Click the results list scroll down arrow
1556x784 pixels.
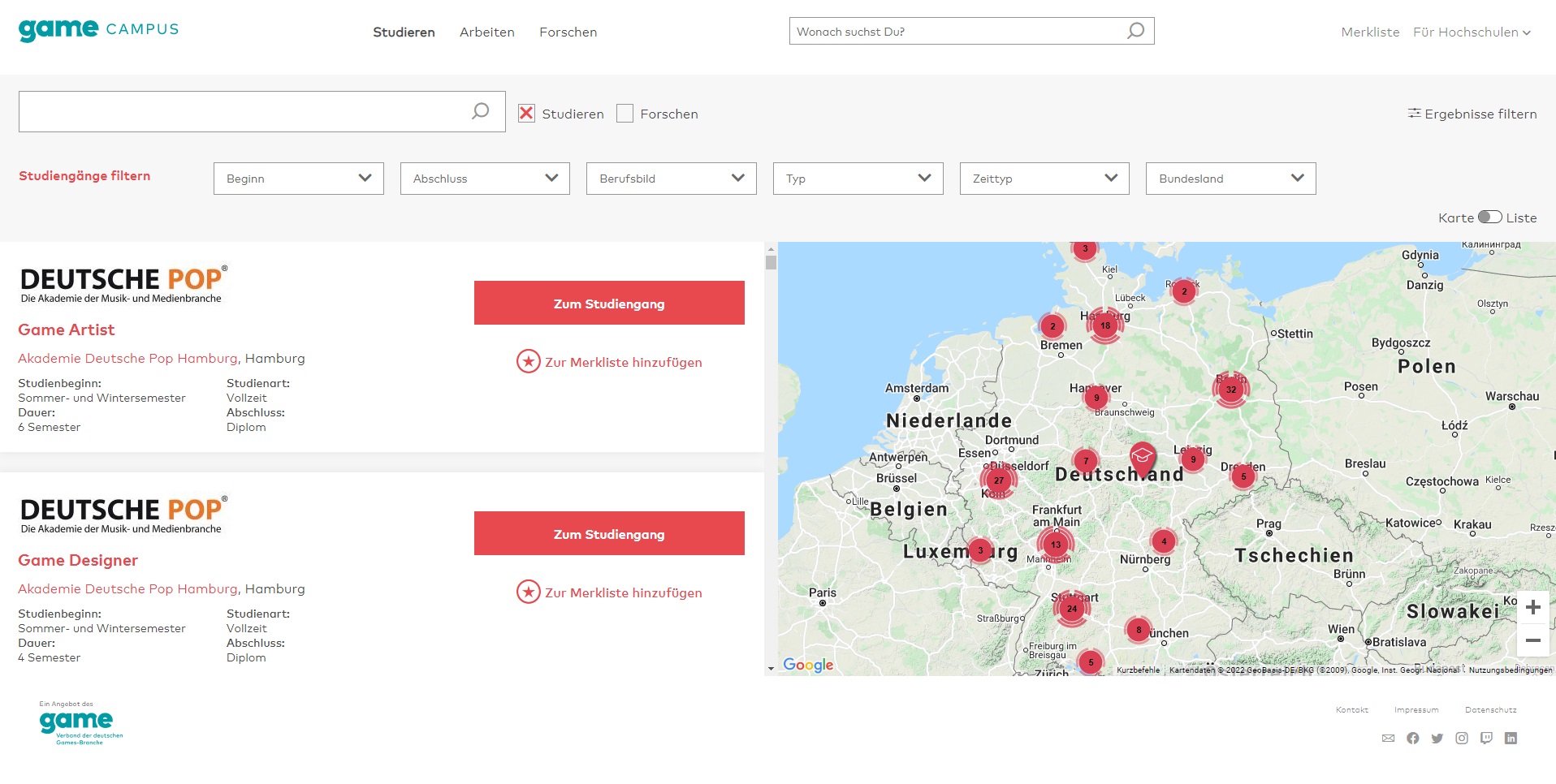tap(771, 668)
